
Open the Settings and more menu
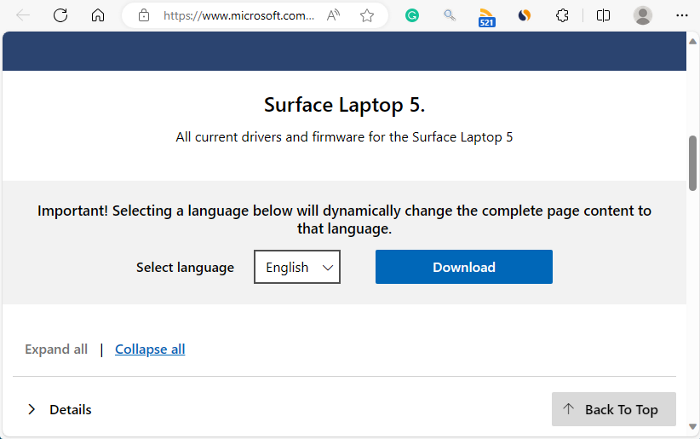(x=684, y=16)
